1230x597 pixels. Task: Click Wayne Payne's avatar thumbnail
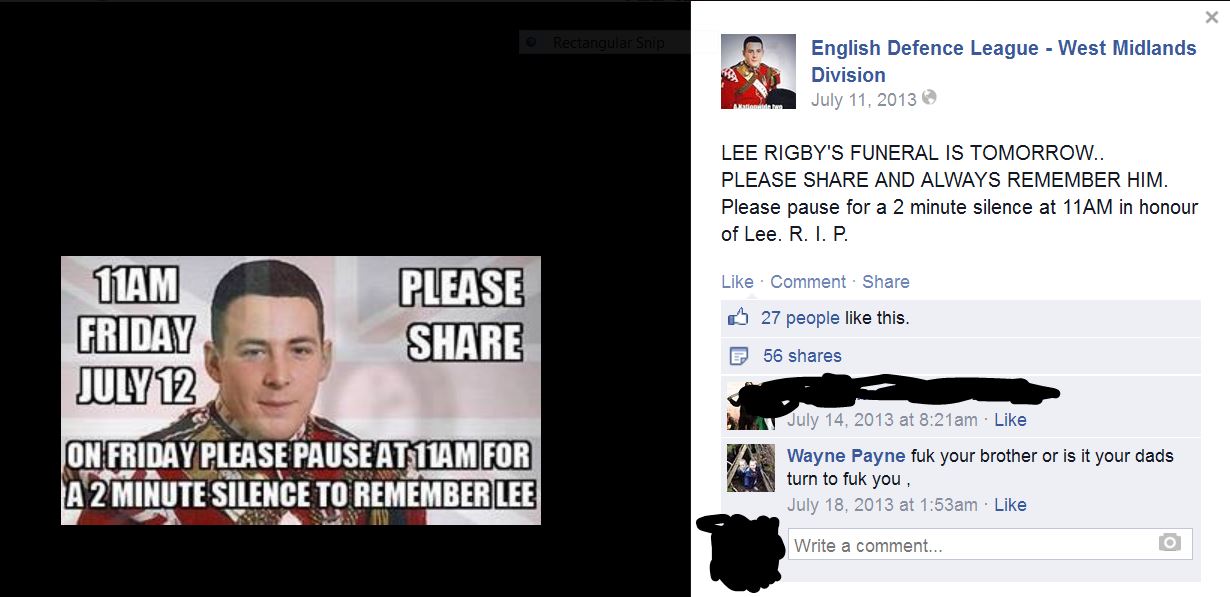(750, 468)
